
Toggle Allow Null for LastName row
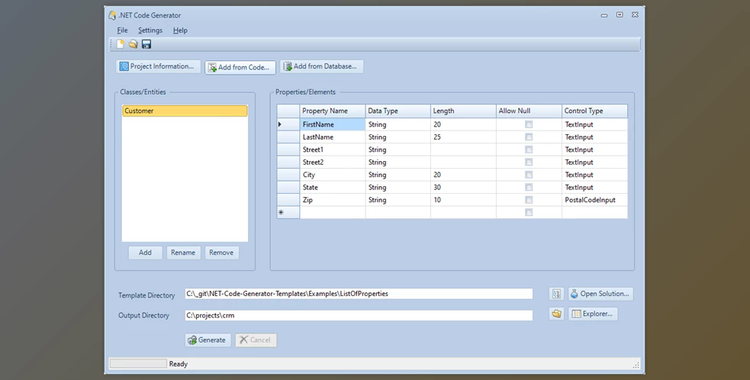click(529, 137)
